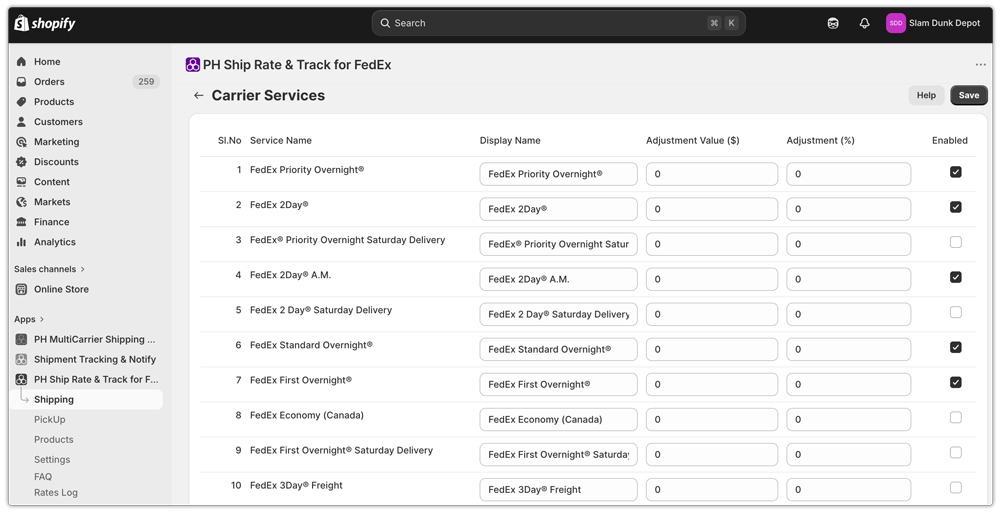Viewport: 1000px width, 512px height.
Task: Expand the Sales channels section
Action: point(49,269)
